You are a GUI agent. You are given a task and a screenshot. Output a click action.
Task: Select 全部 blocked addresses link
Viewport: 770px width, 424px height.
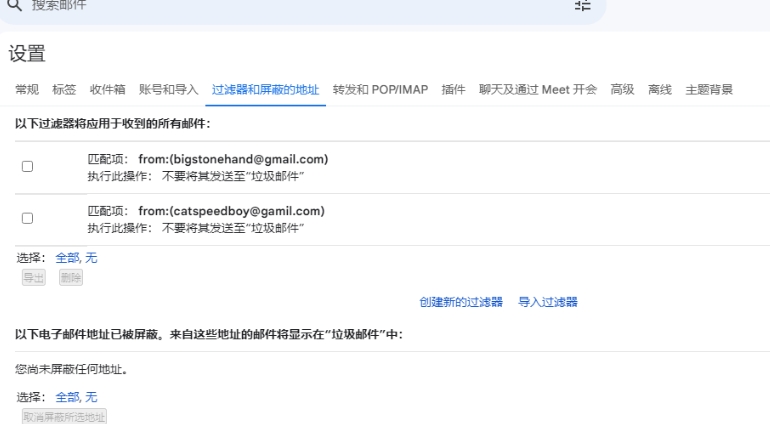(67, 397)
